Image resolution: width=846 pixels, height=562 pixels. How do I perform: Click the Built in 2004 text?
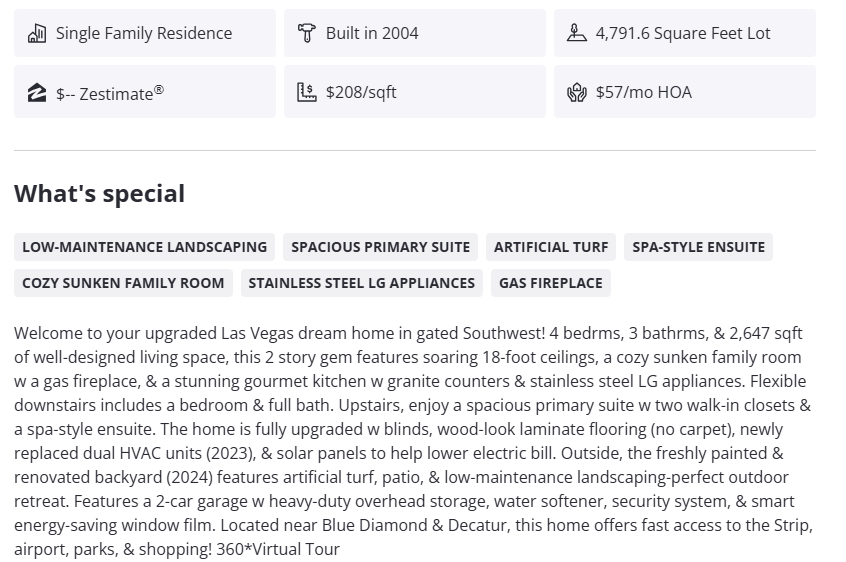coord(372,33)
